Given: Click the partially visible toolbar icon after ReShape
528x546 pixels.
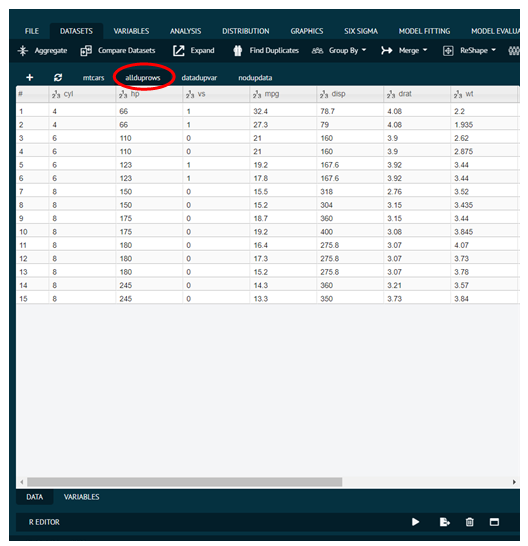Looking at the screenshot, I should click(x=514, y=51).
